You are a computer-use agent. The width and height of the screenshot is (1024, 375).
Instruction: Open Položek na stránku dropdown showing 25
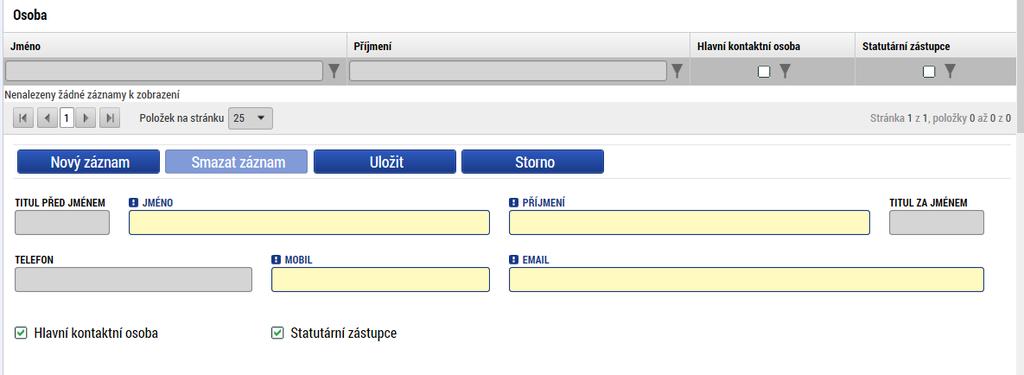coord(250,118)
